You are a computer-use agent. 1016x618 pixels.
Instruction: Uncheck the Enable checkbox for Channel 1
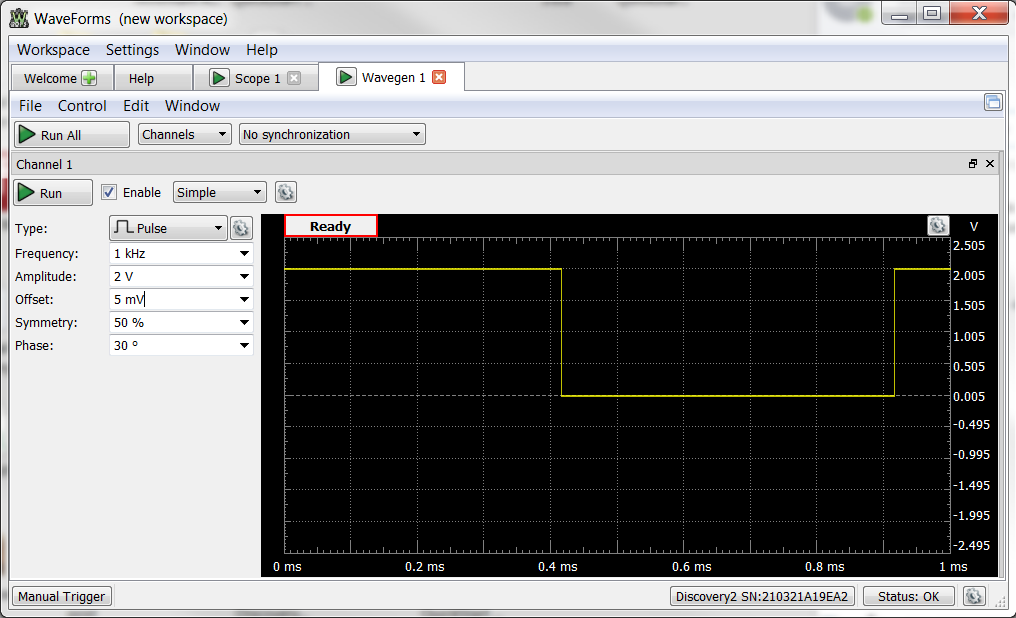[108, 192]
